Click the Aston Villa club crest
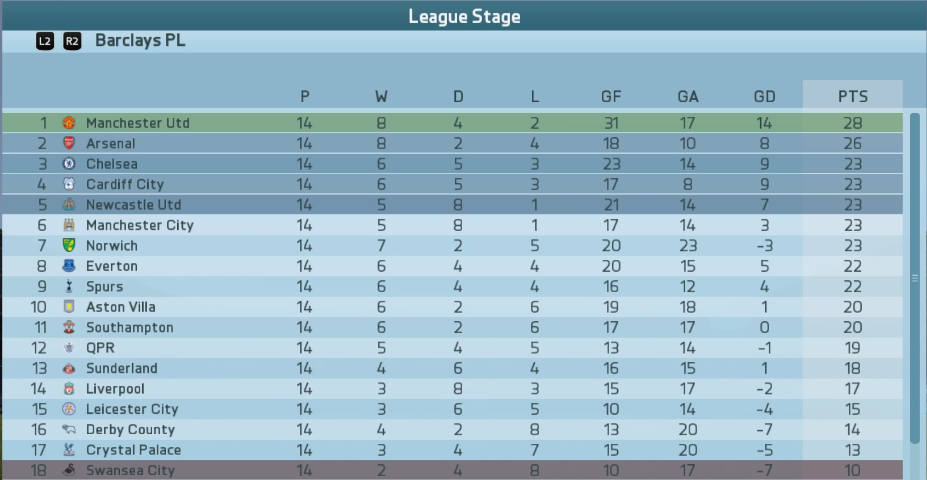Screen dimensions: 927x480 pos(69,307)
